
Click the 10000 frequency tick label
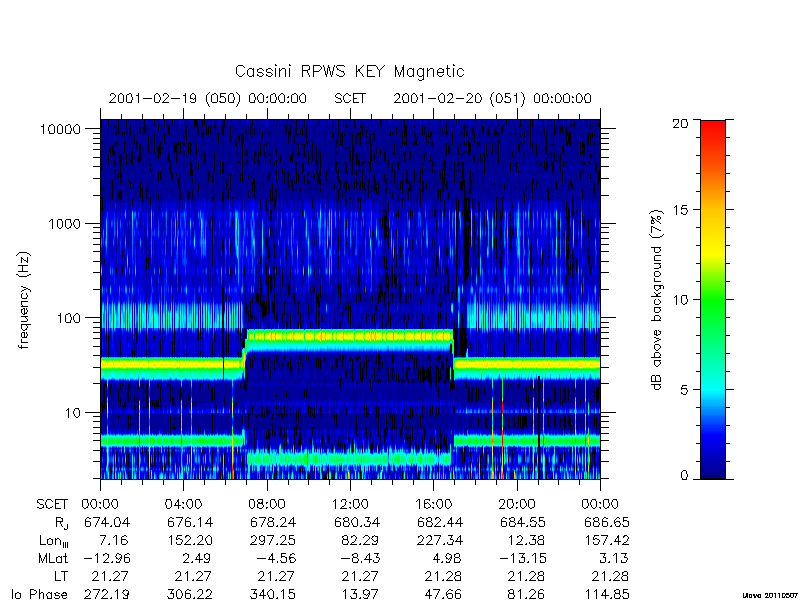click(61, 129)
